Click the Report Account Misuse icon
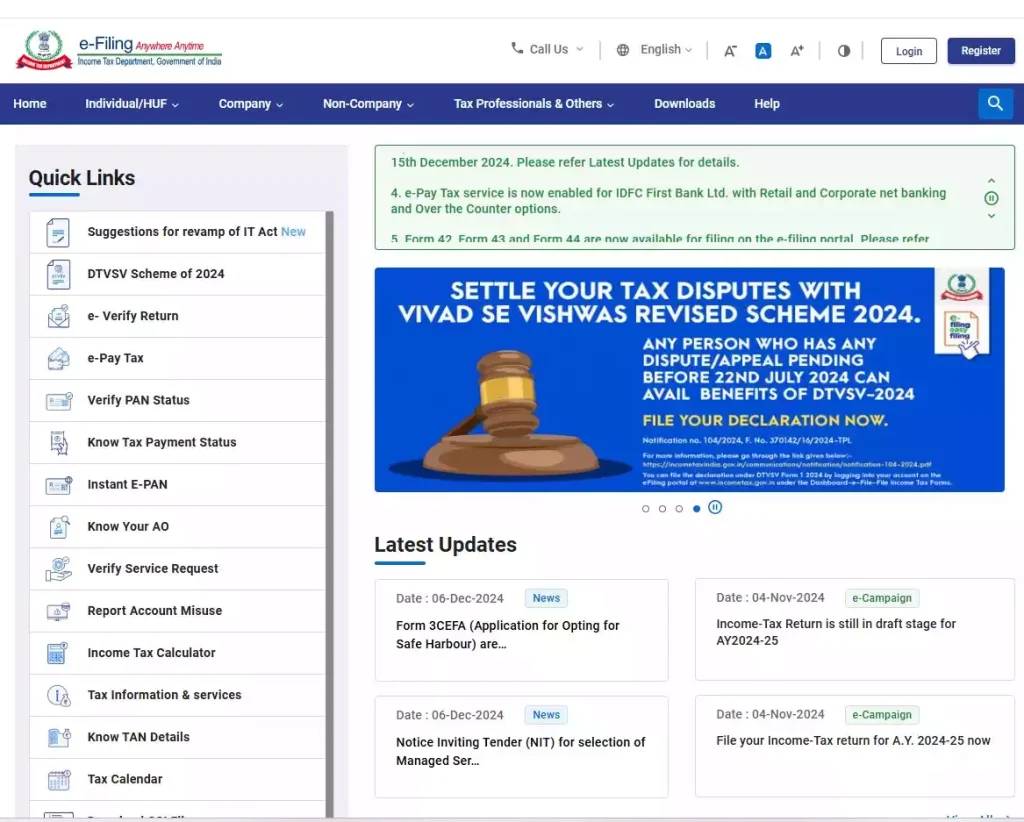Image resolution: width=1024 pixels, height=822 pixels. click(x=58, y=611)
